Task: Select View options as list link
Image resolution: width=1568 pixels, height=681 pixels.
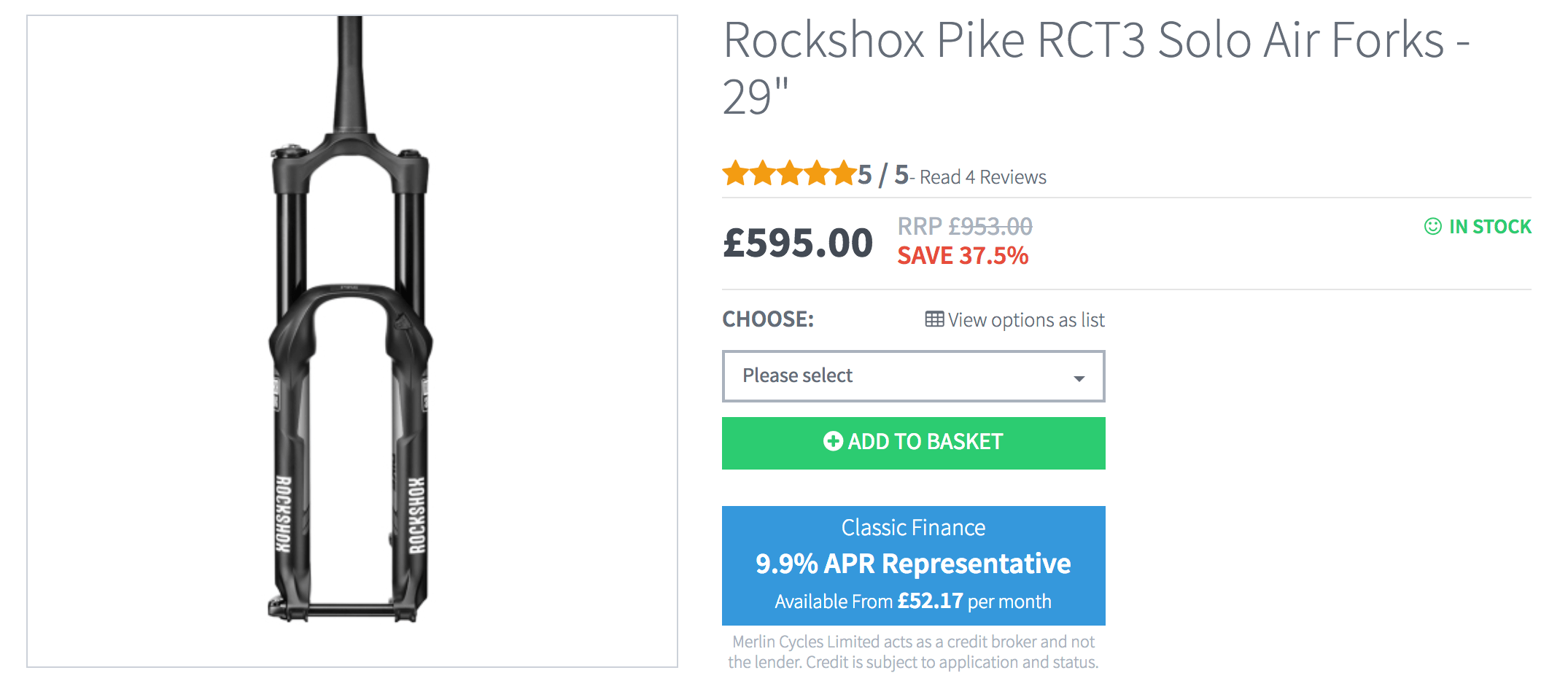Action: point(1025,320)
